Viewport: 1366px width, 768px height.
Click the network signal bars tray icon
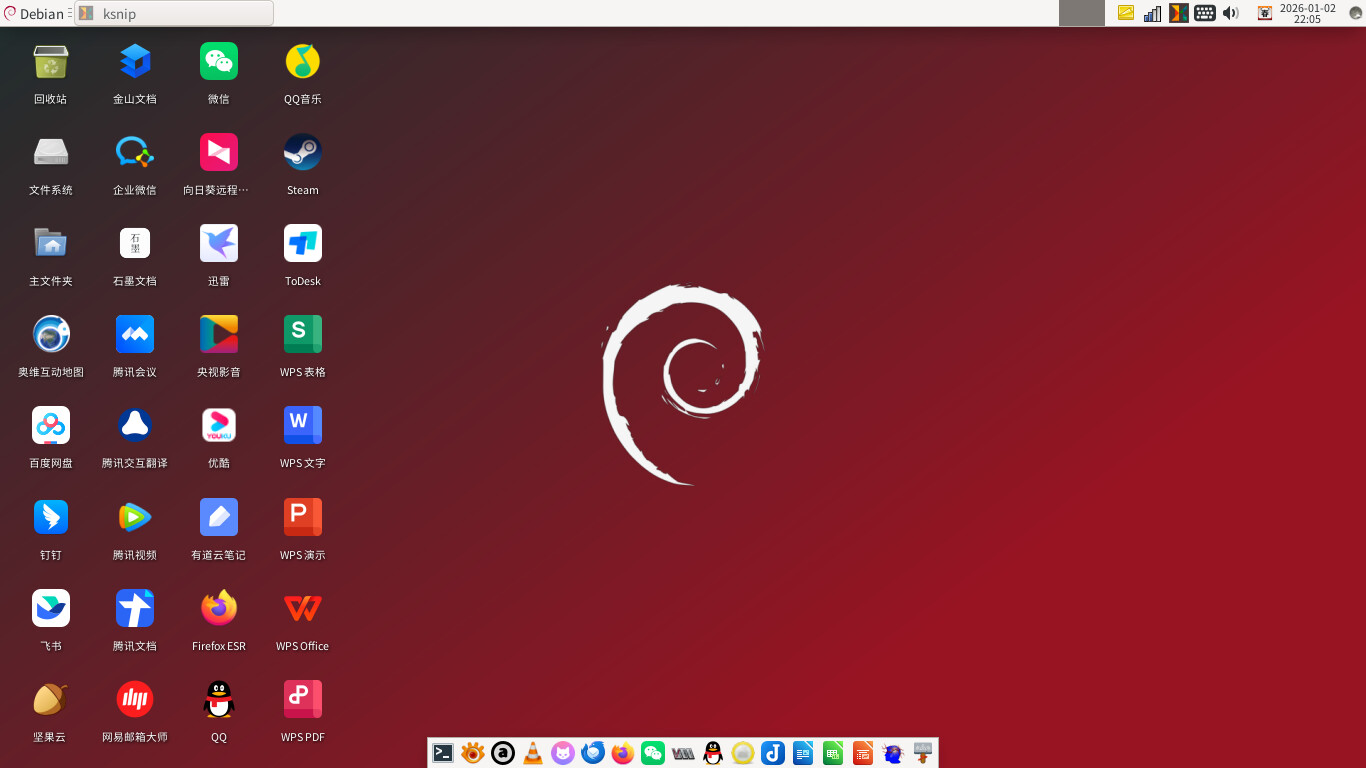[1153, 13]
